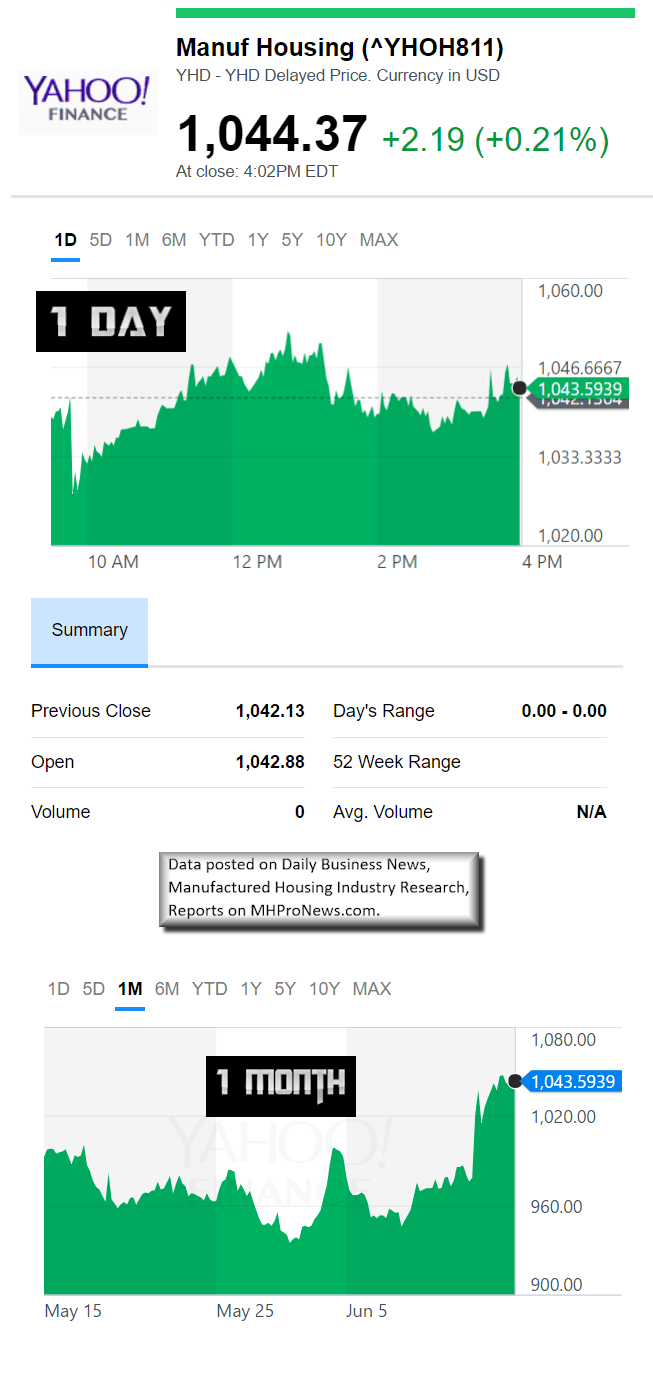Switch lower chart to 6M
Viewport: 653px width, 1382px height.
(167, 989)
